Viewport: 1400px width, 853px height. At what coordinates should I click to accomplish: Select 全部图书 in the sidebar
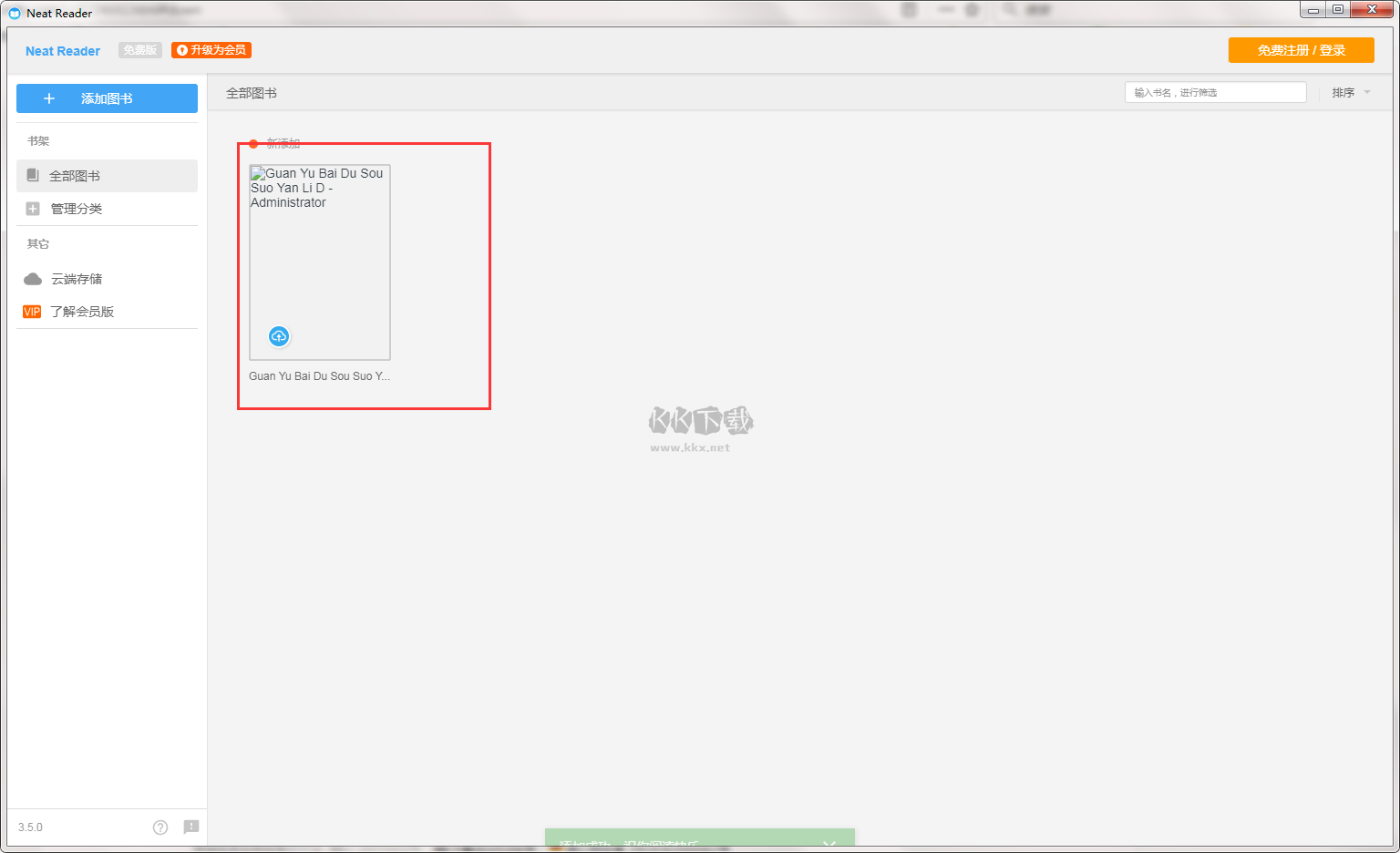point(107,176)
